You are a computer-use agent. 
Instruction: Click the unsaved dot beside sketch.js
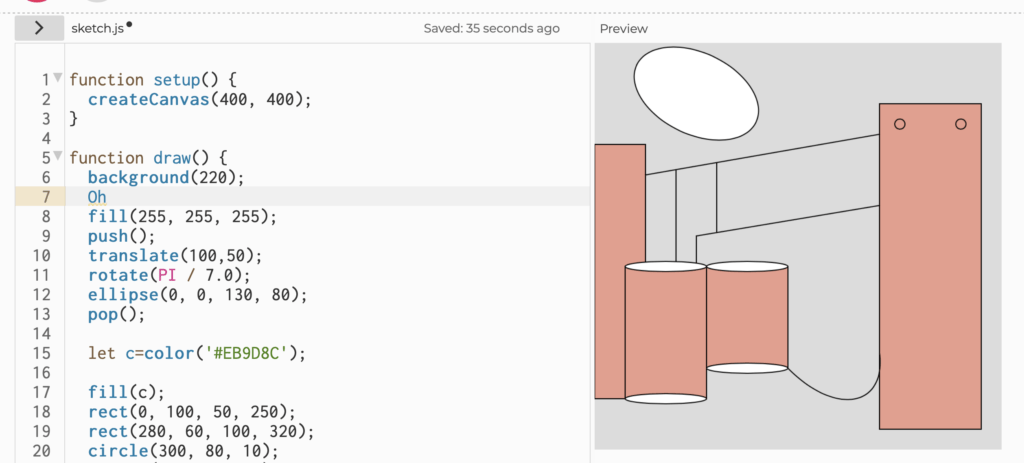click(129, 25)
